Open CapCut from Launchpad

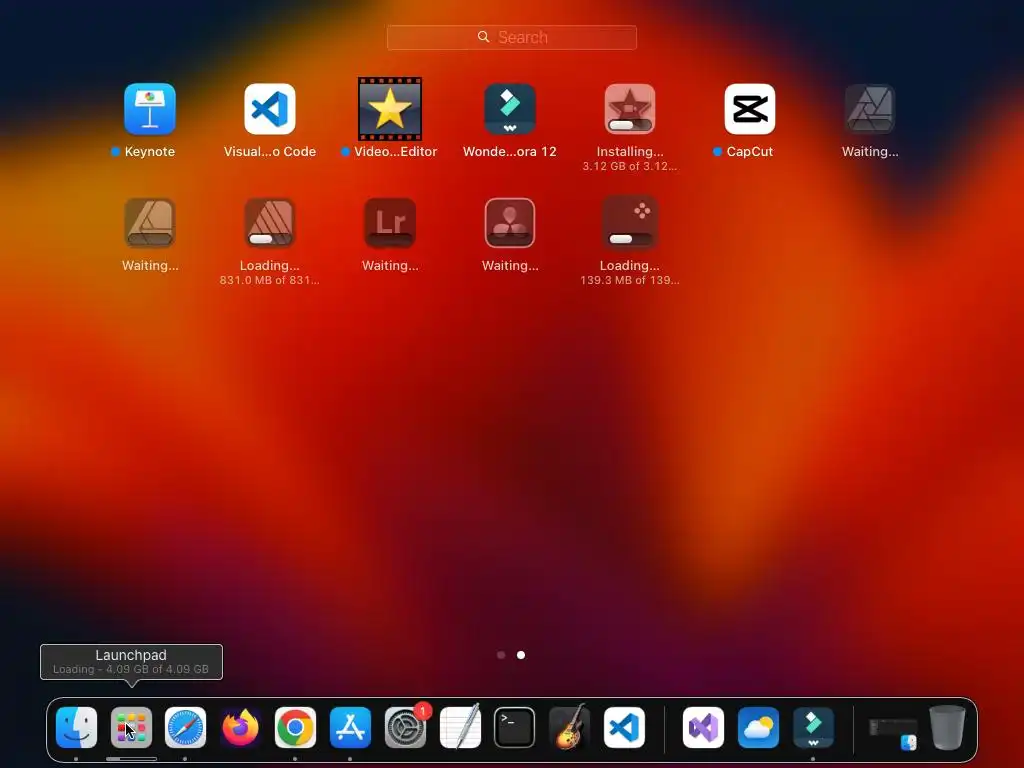[x=750, y=108]
